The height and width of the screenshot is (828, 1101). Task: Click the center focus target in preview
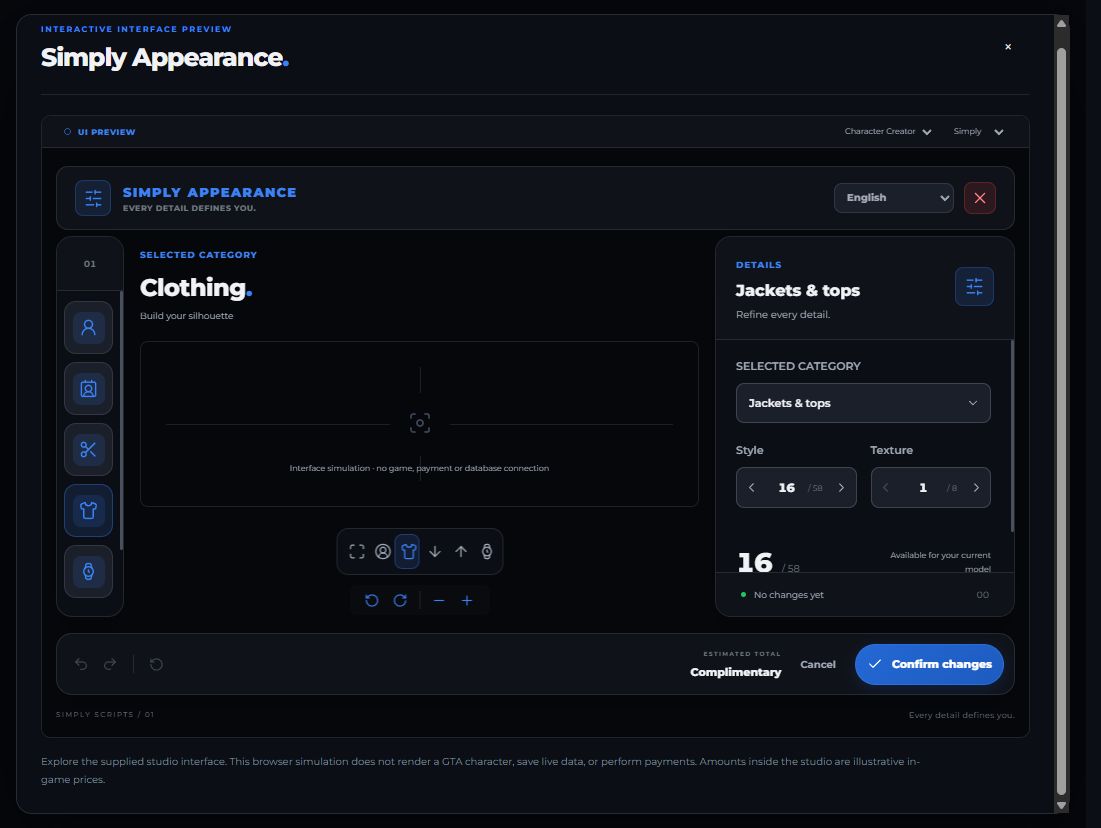(420, 423)
